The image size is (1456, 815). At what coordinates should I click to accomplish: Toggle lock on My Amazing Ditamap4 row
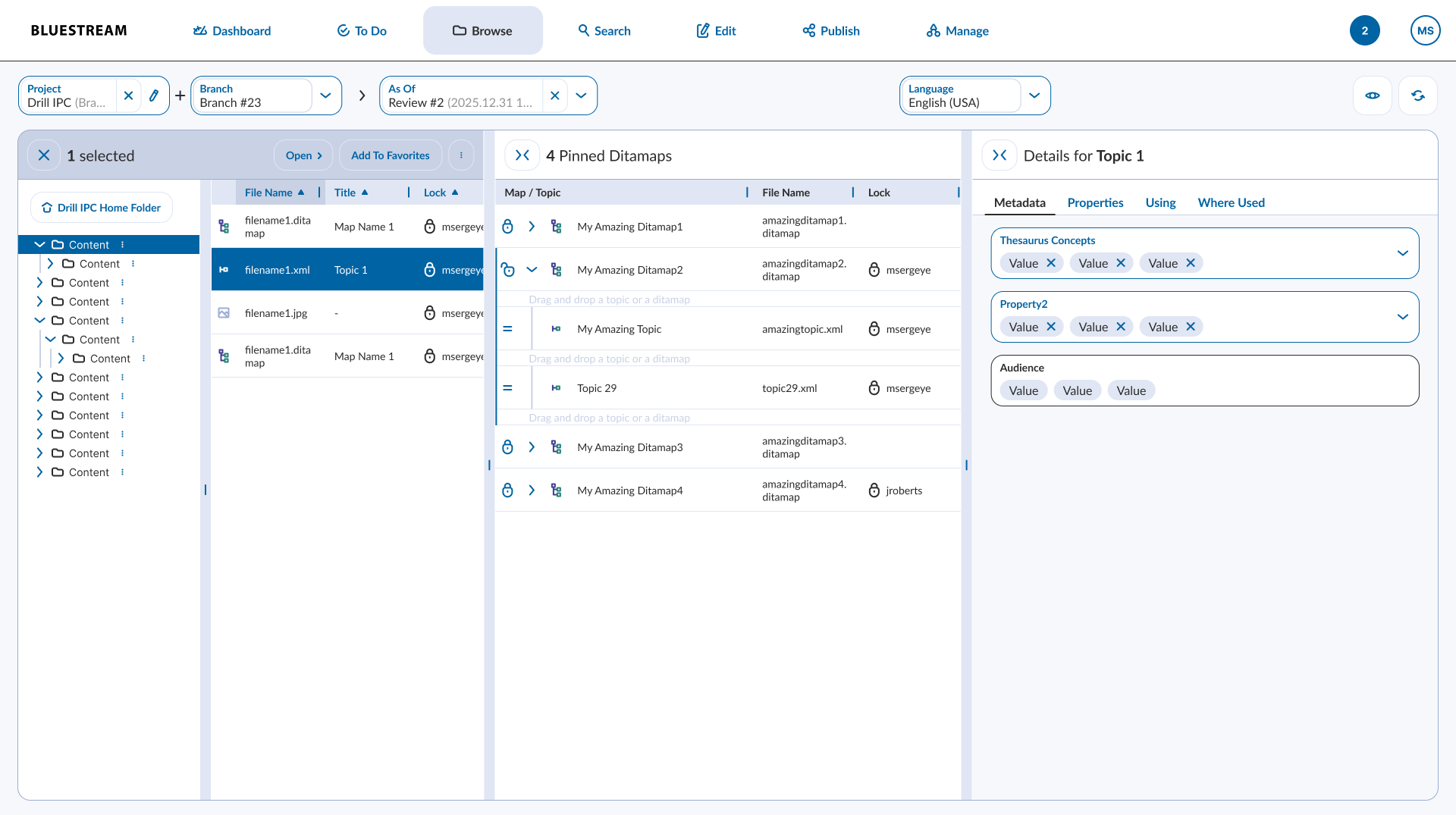pyautogui.click(x=508, y=491)
